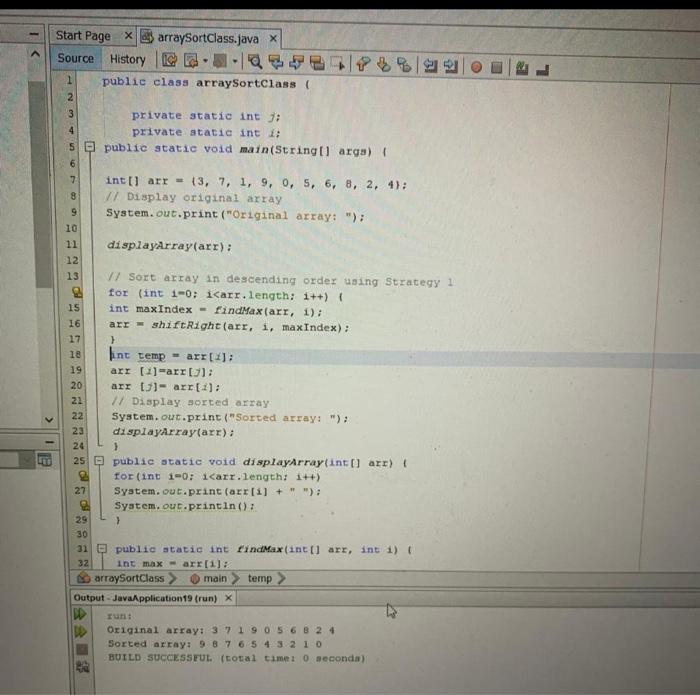Click 'private static int j;' declaration

[x=206, y=116]
